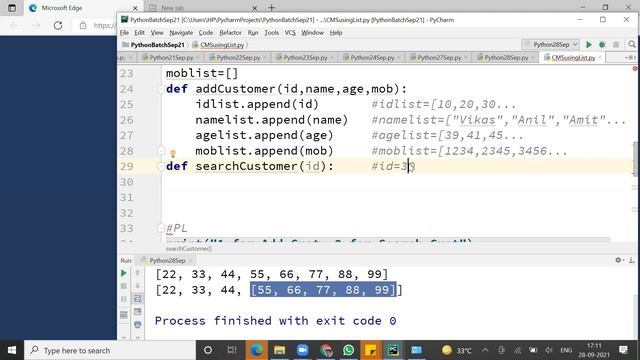
Task: Open the Help menu
Action: coord(336,33)
